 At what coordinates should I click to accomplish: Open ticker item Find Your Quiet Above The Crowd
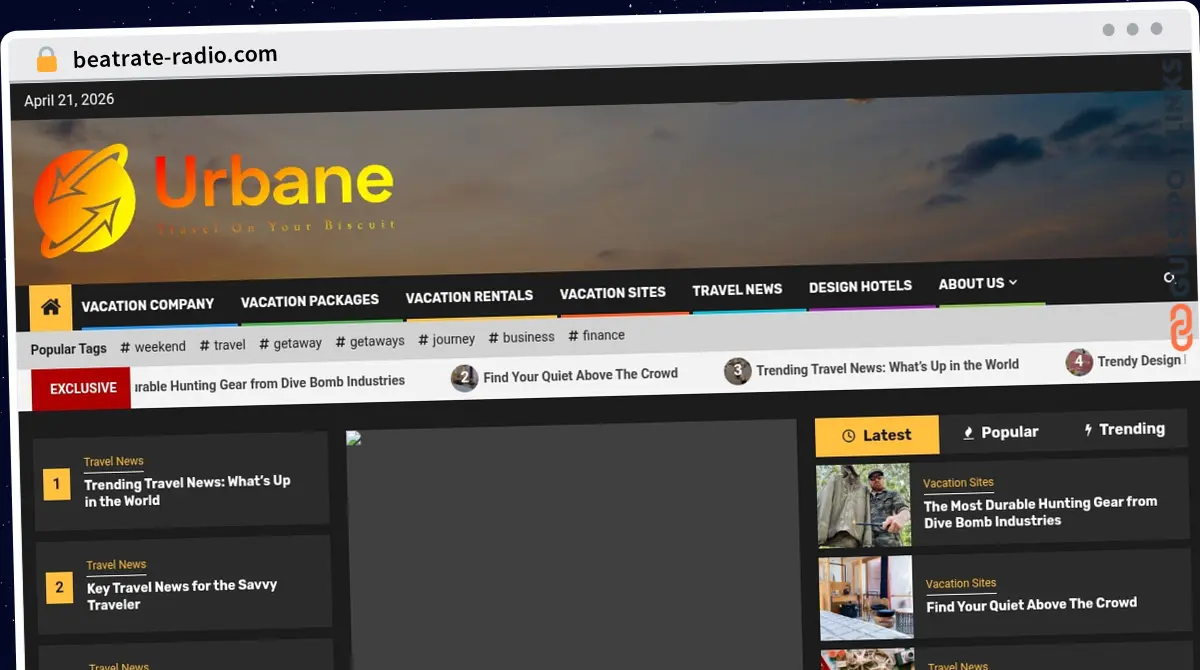[580, 374]
